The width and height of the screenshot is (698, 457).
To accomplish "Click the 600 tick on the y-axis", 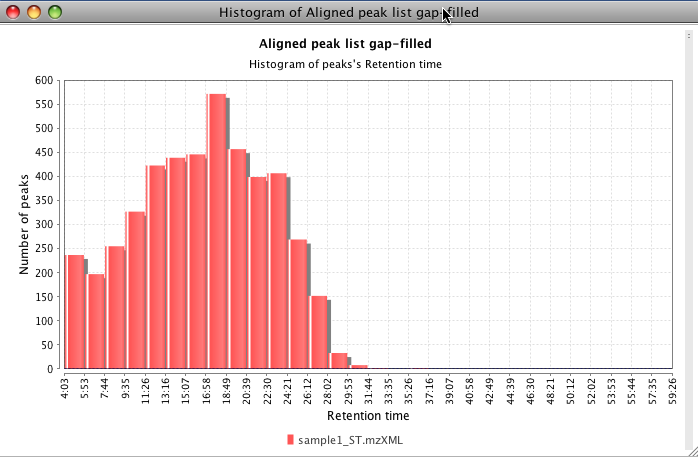I will point(44,81).
